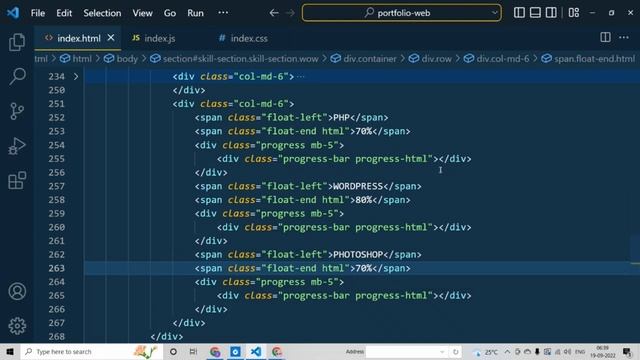This screenshot has width=640, height=360.
Task: Click the PHP text on line 252
Action: click(x=342, y=118)
